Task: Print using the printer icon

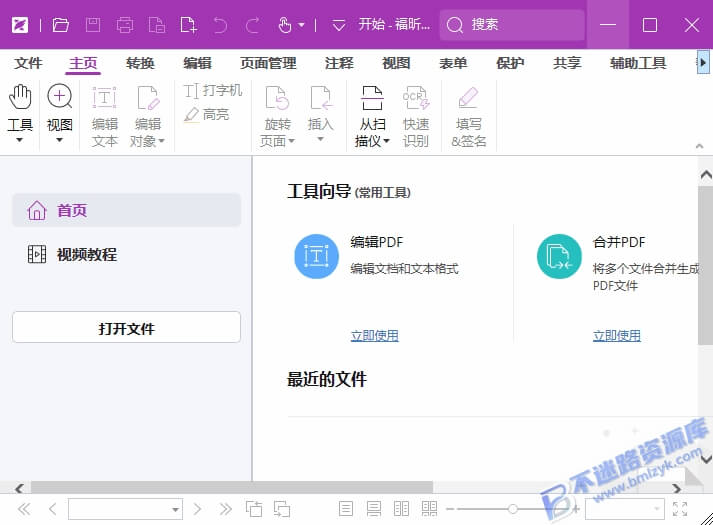Action: click(125, 25)
